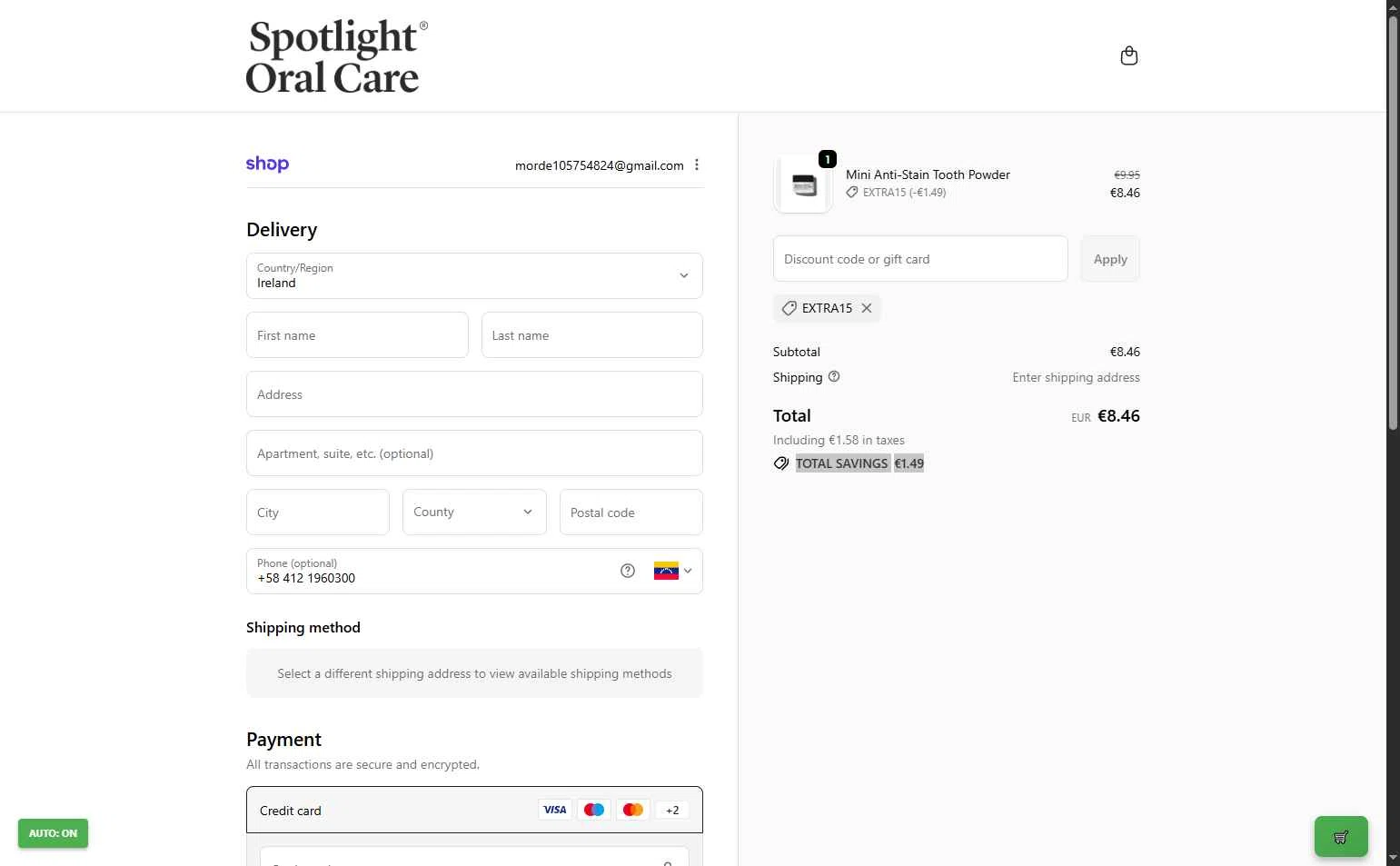Viewport: 1400px width, 866px height.
Task: Click the Mini Anti-Stain Tooth Powder thumbnail
Action: 804,184
